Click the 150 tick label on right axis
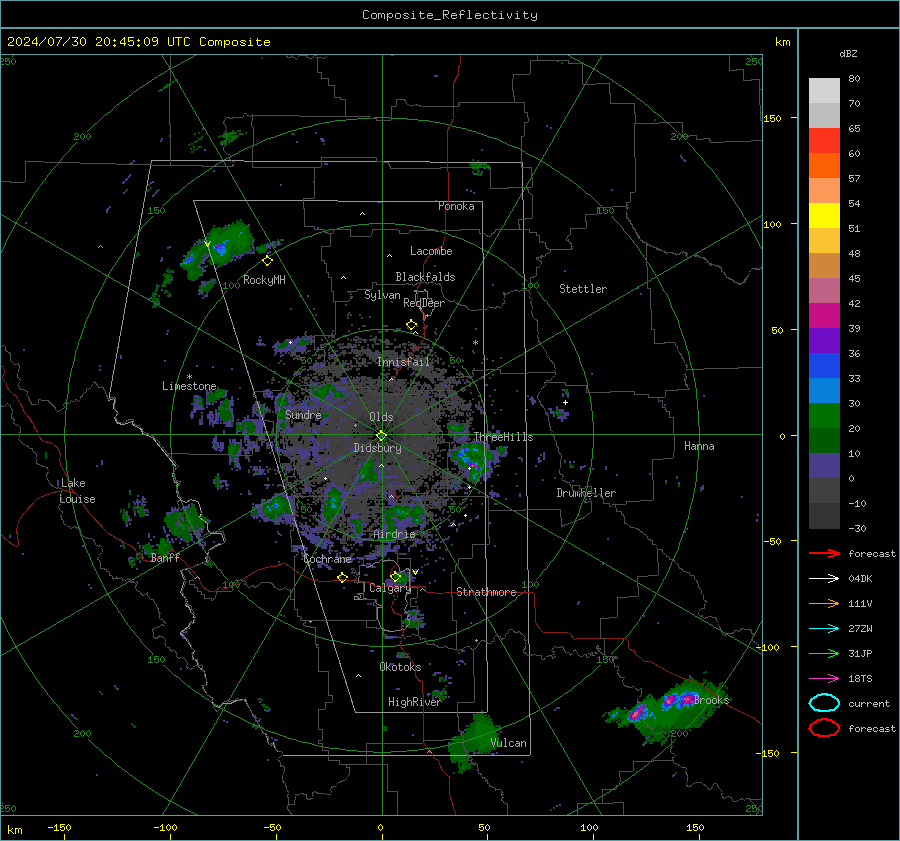The height and width of the screenshot is (841, 900). click(x=773, y=118)
